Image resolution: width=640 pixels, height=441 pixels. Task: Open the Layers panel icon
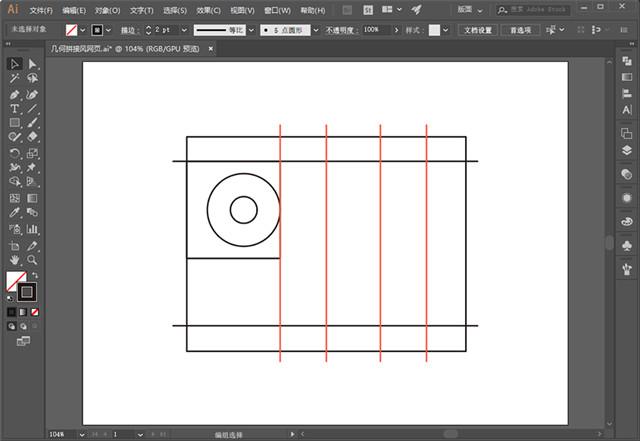(x=627, y=150)
